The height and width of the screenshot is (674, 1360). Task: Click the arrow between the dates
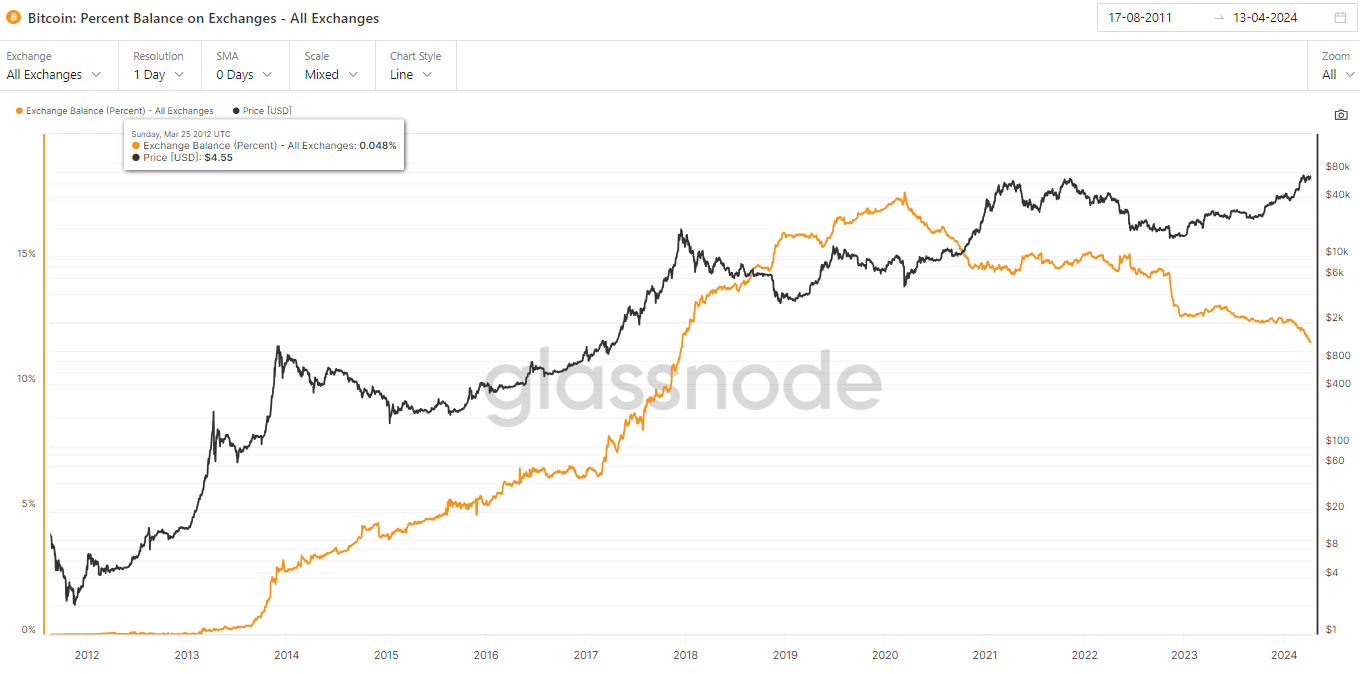point(1218,18)
